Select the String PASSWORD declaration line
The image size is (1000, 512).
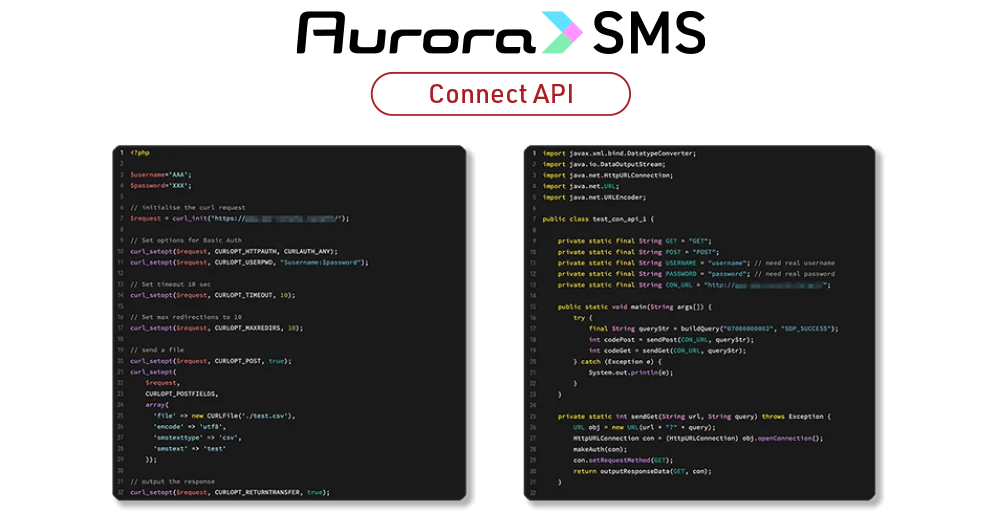(696, 274)
